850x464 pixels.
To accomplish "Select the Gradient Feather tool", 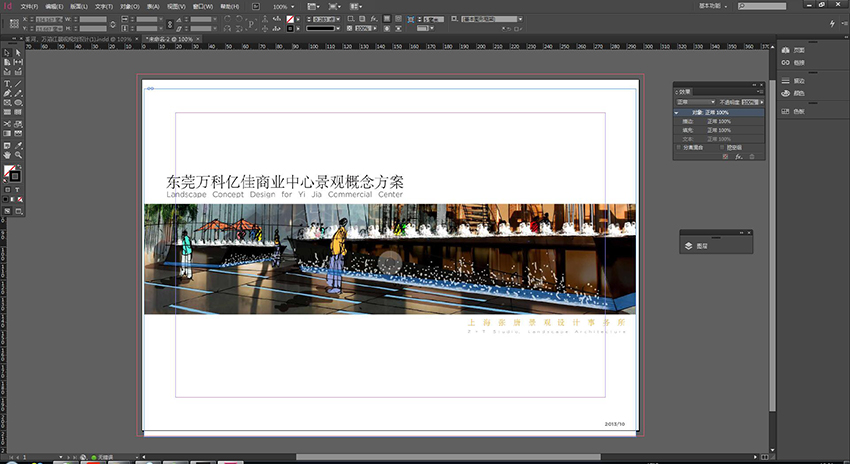I will click(18, 133).
